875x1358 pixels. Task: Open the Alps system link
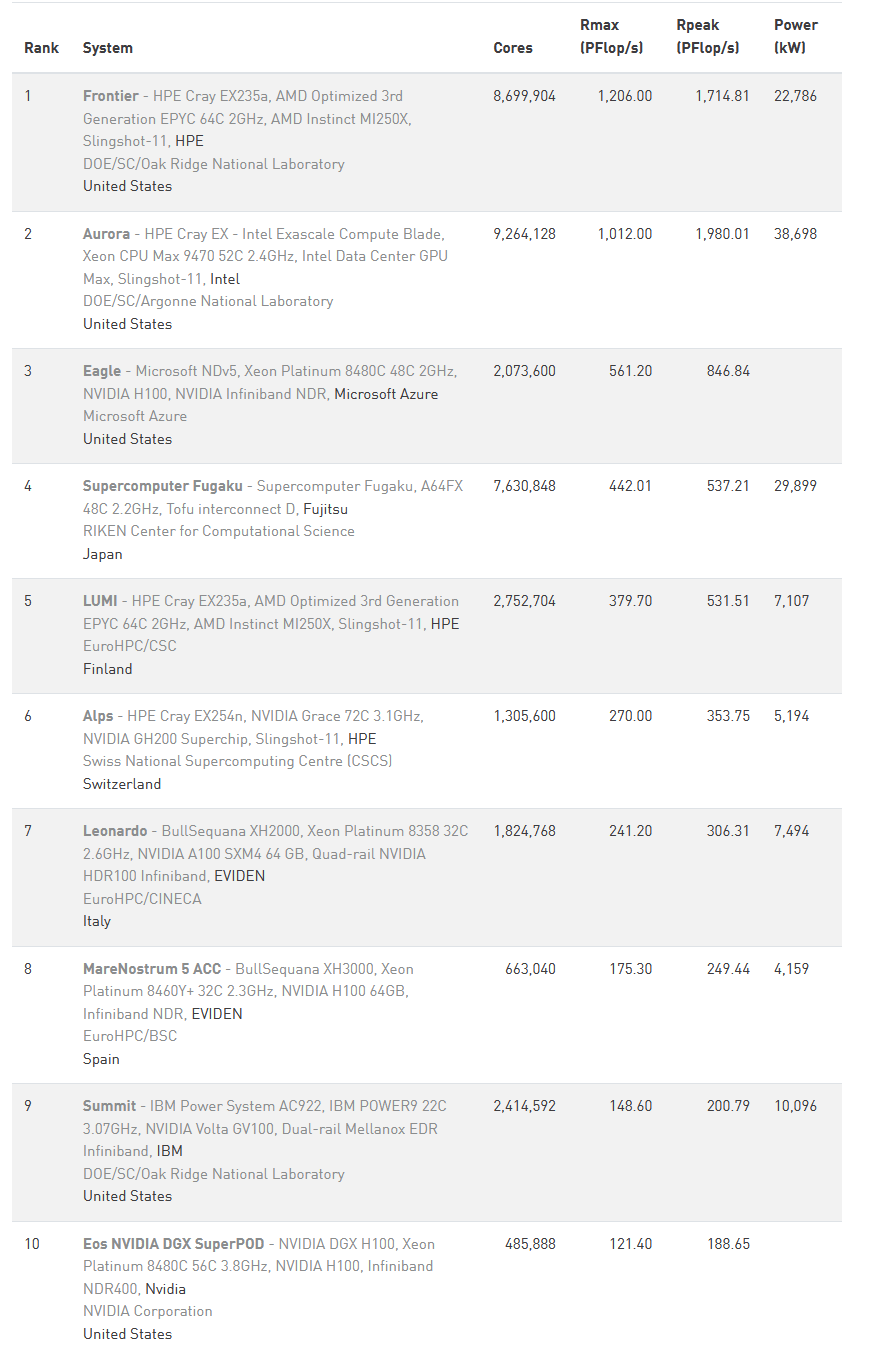[x=98, y=716]
